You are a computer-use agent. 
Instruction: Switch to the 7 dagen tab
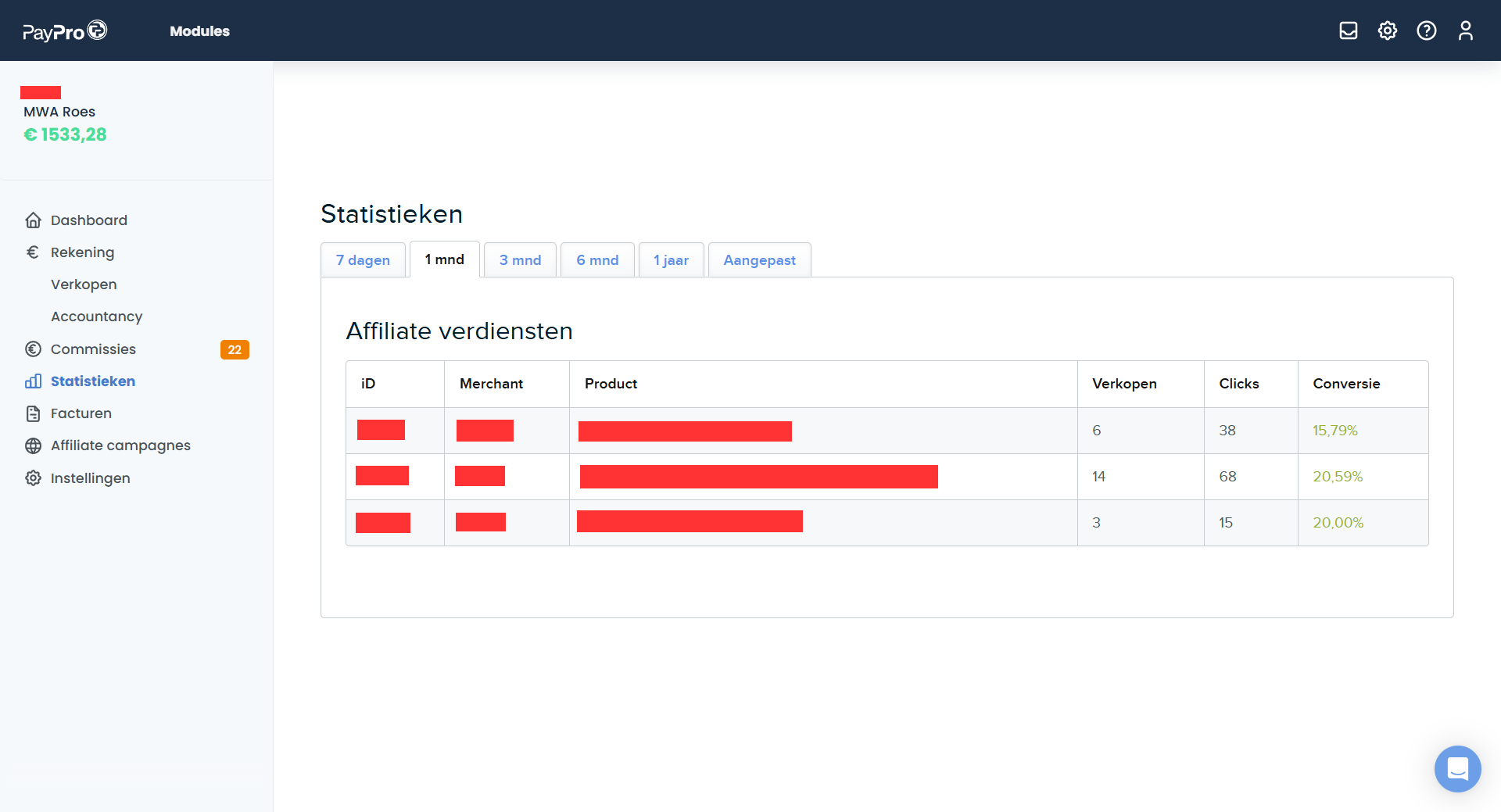363,260
